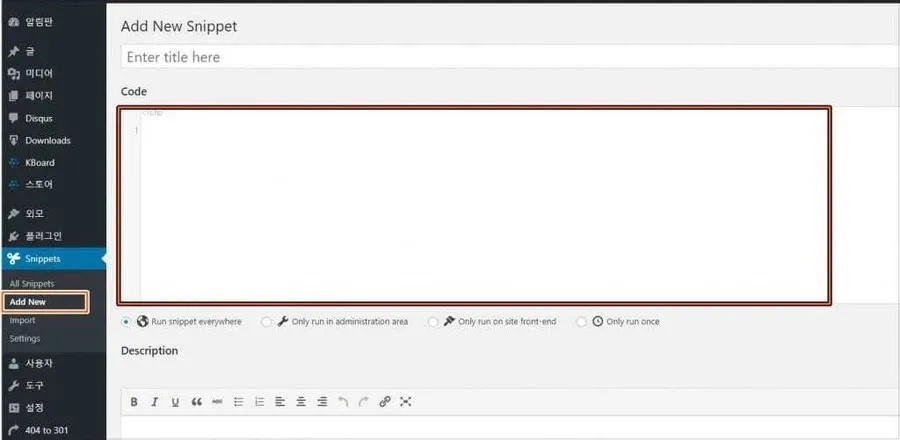This screenshot has height=440, width=900.
Task: Insert a numbered list
Action: (x=259, y=402)
